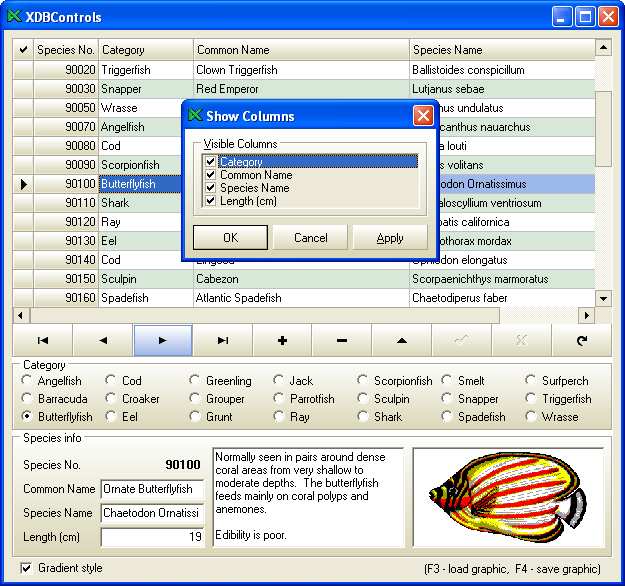Click the previous record navigator arrow
This screenshot has height=586, width=625.
tap(103, 340)
